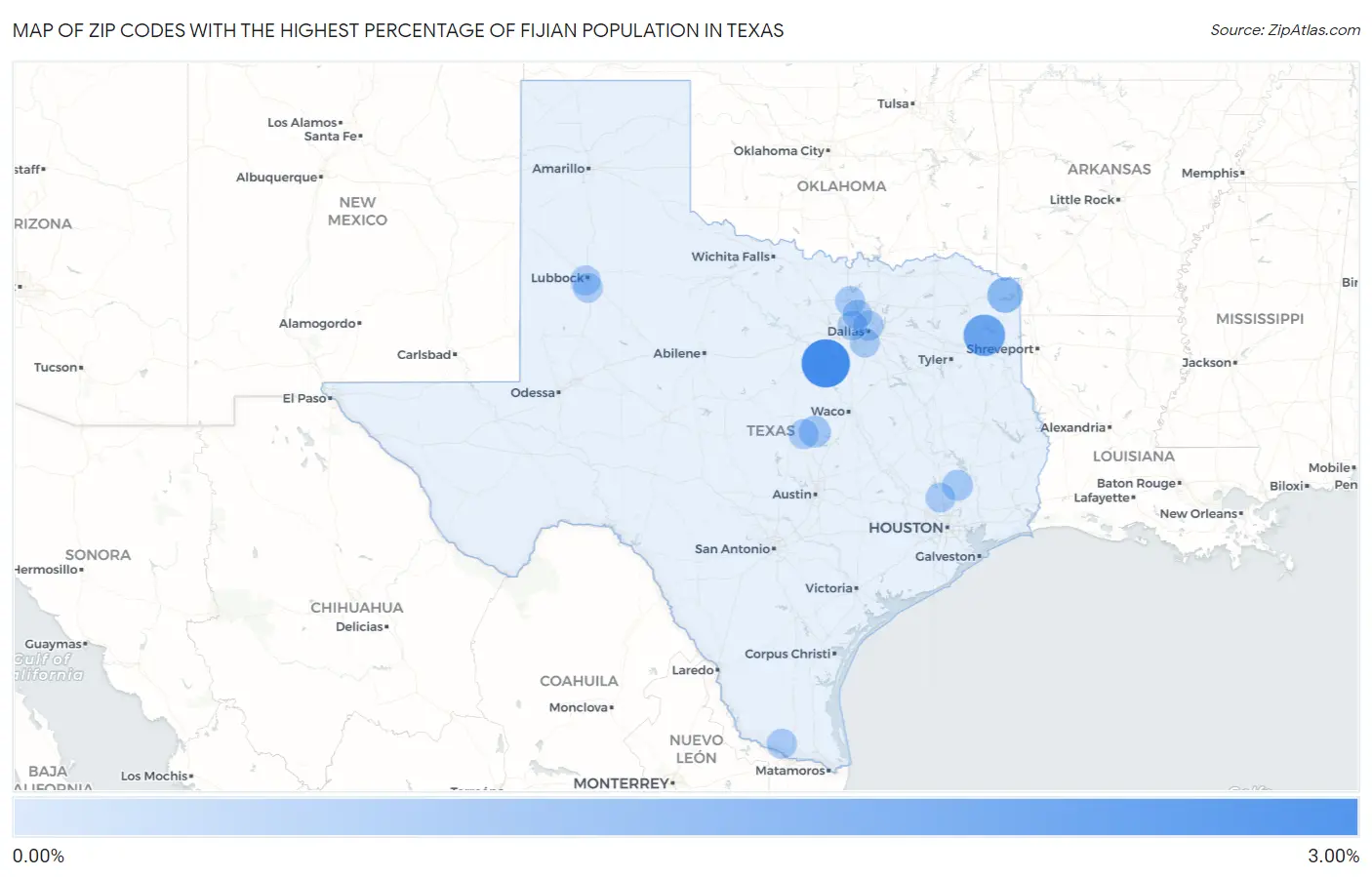Viewport: 1372px width, 877px height.
Task: Click the Waco city label
Action: pos(827,412)
